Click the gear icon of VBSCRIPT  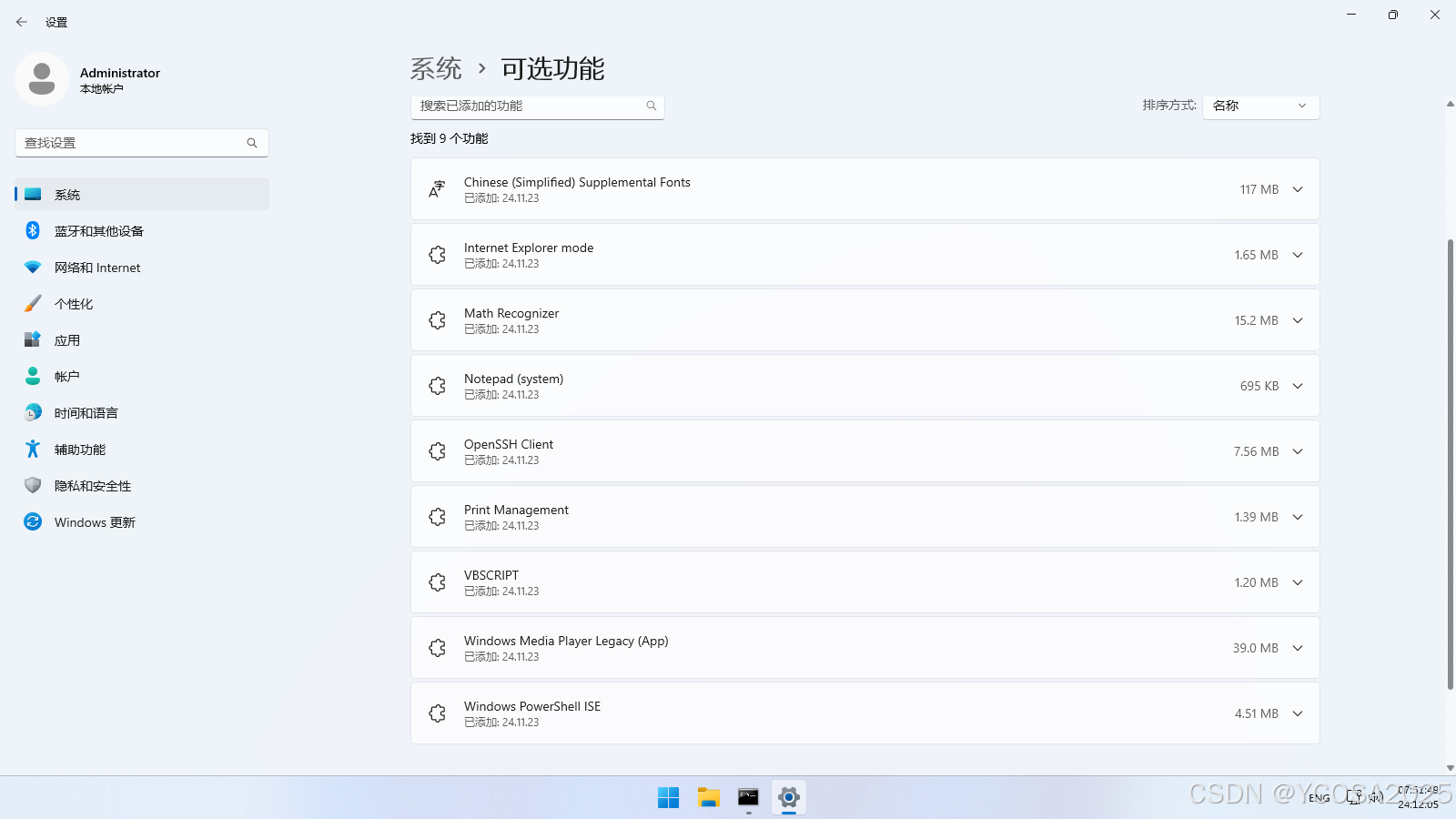437,582
